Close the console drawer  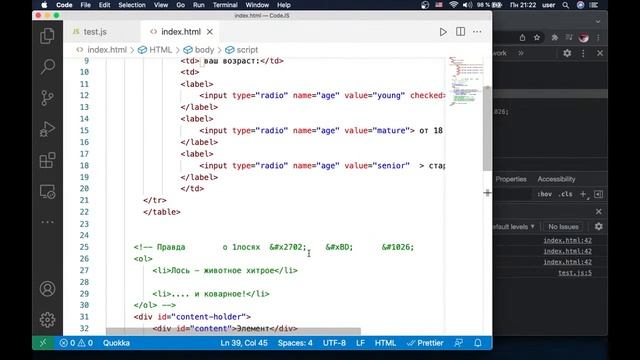[x=599, y=211]
